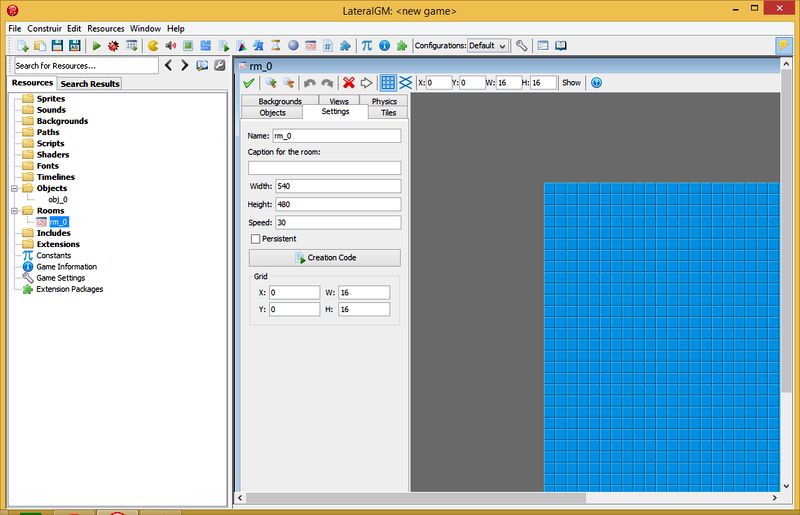Click the Save project icon

[x=57, y=46]
